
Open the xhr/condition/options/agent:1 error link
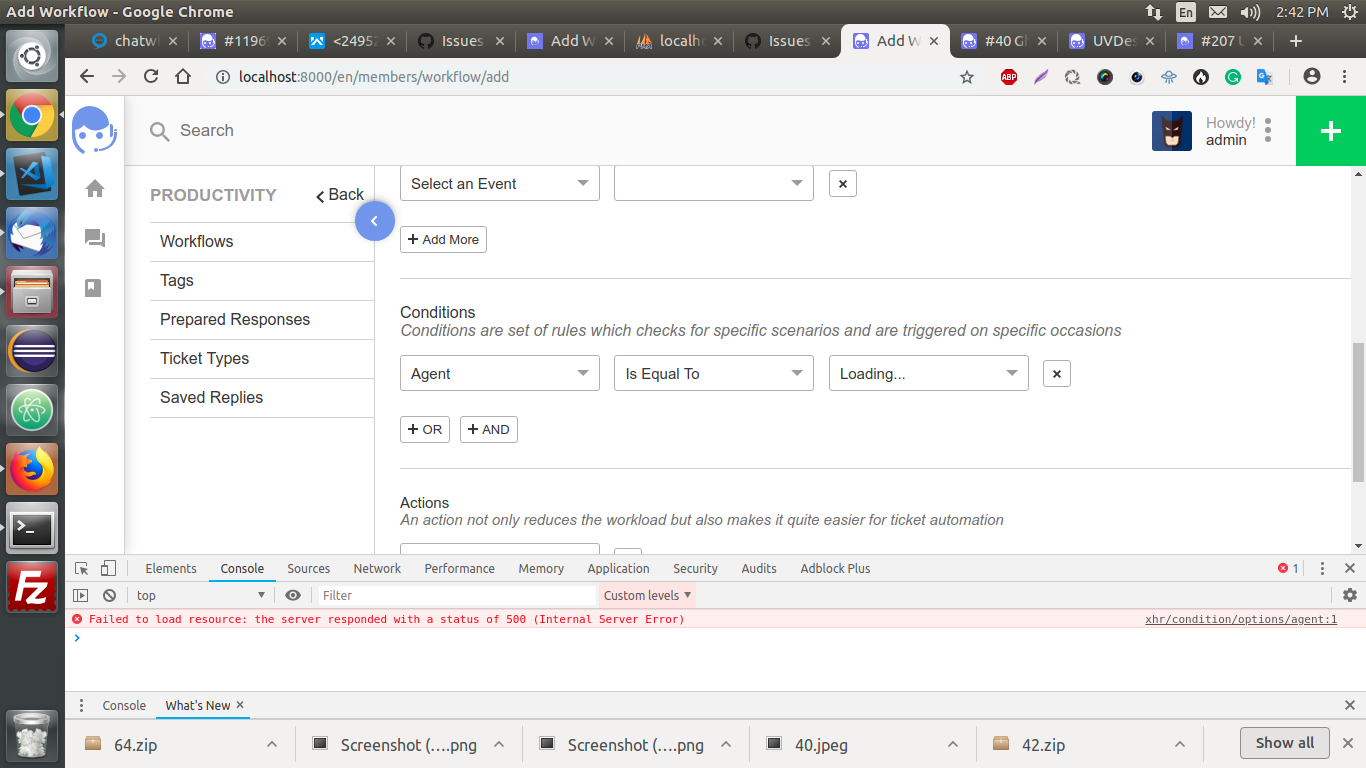tap(1240, 619)
